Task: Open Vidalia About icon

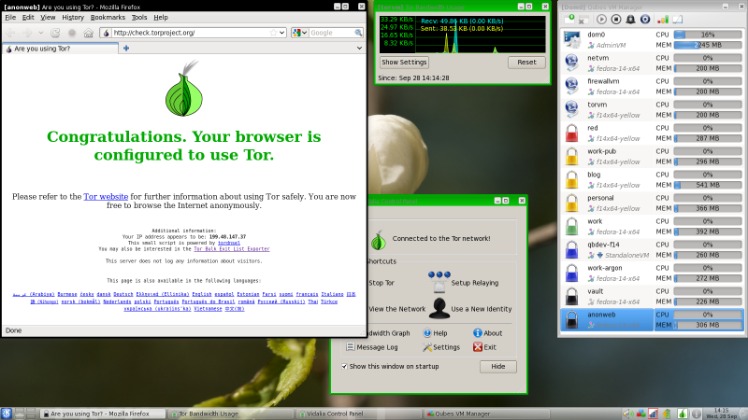Action: tap(477, 333)
